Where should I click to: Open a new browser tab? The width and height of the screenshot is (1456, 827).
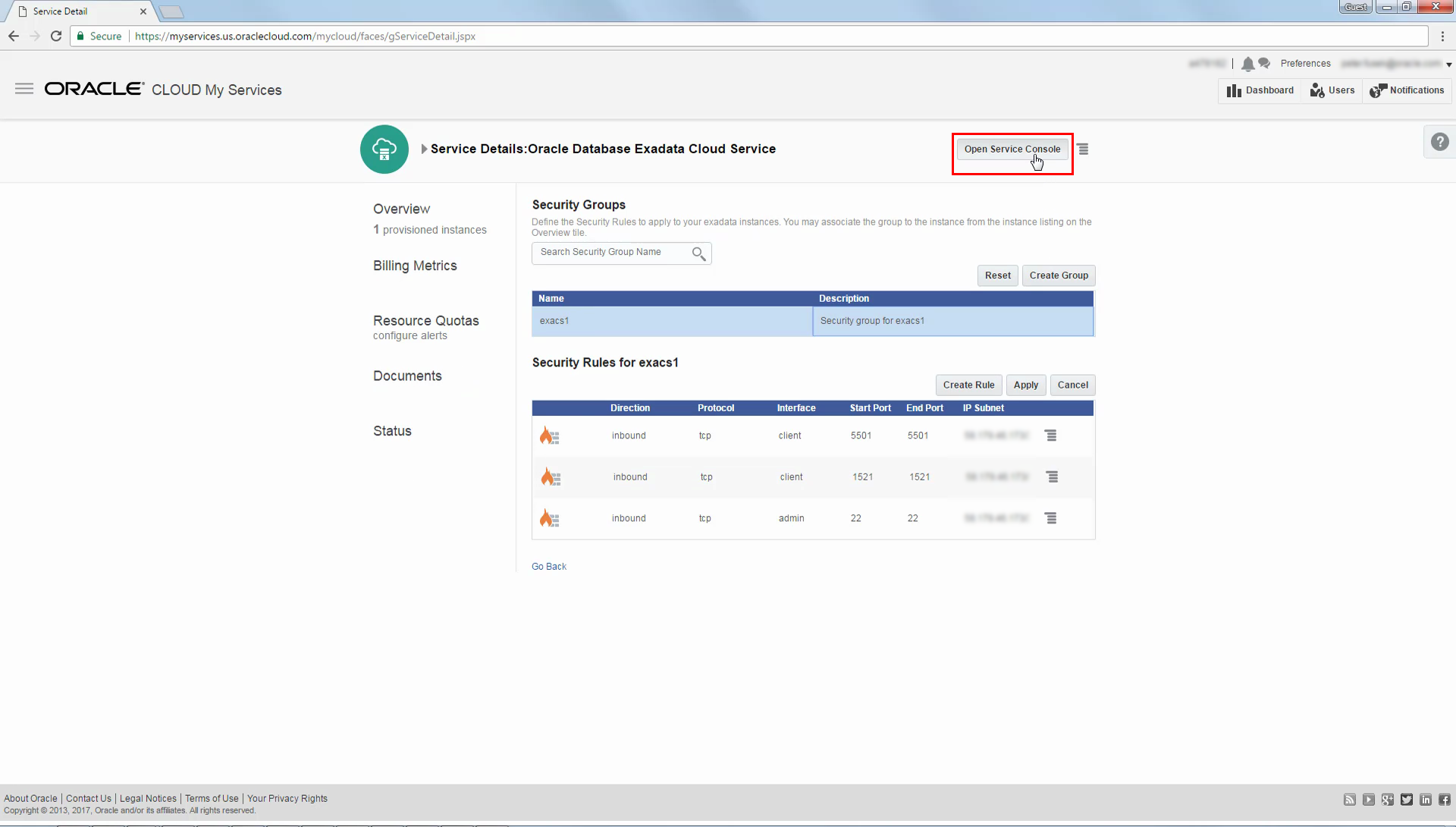coord(171,12)
